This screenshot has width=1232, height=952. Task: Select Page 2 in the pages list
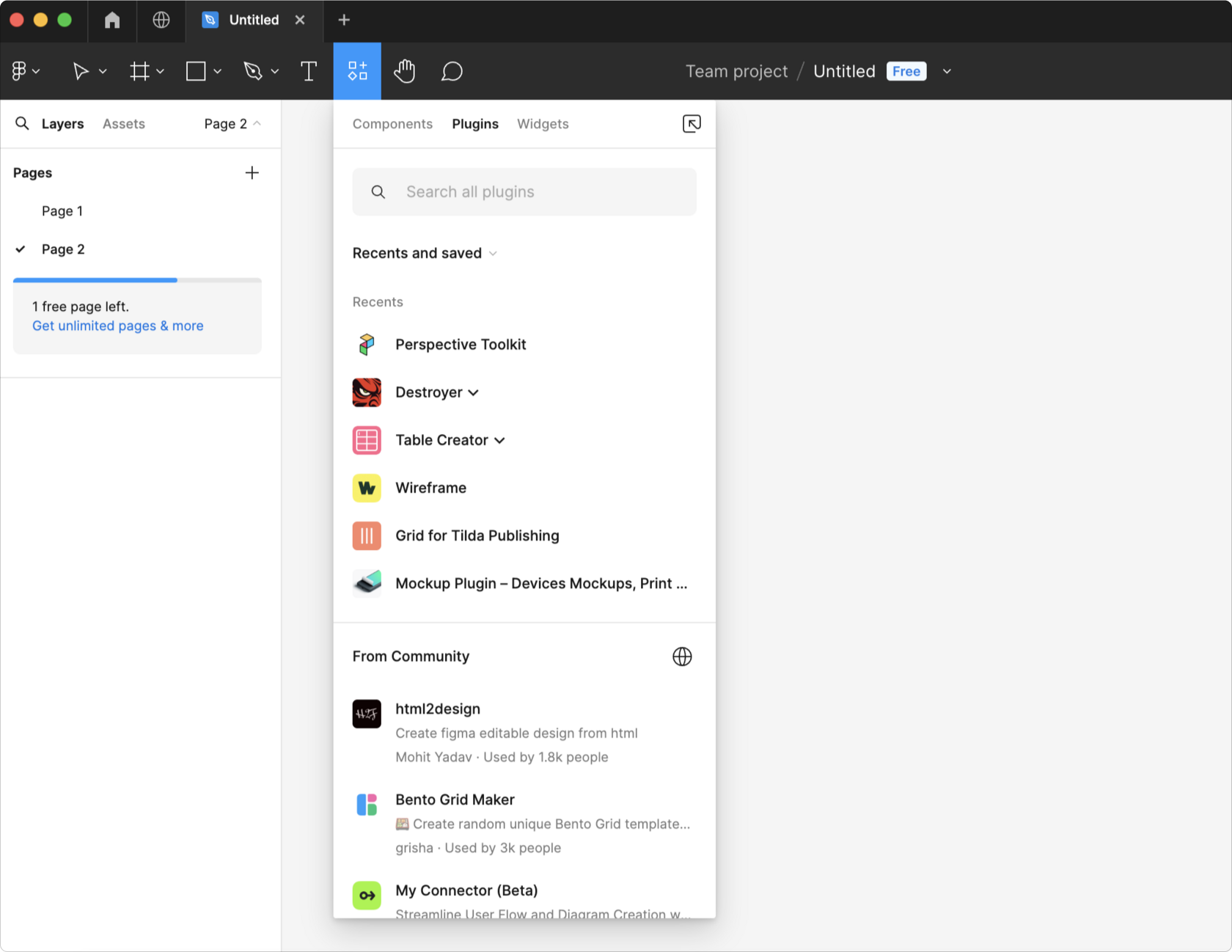click(x=63, y=249)
